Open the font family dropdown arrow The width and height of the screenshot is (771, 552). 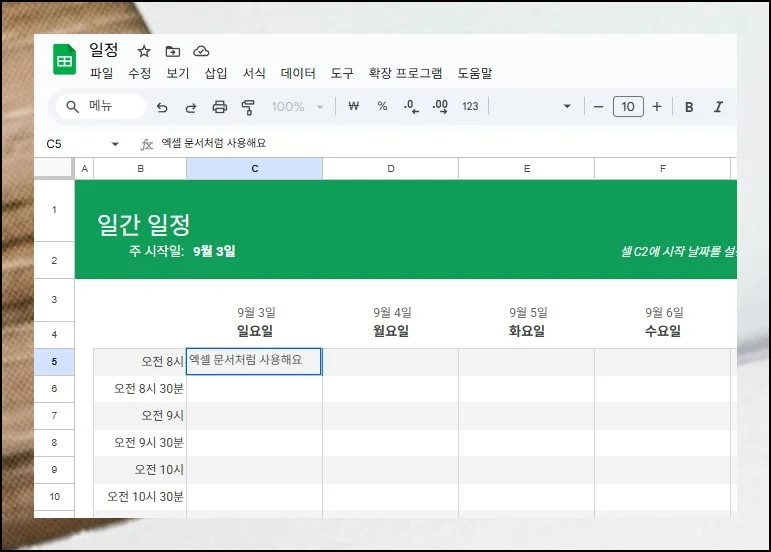tap(567, 107)
